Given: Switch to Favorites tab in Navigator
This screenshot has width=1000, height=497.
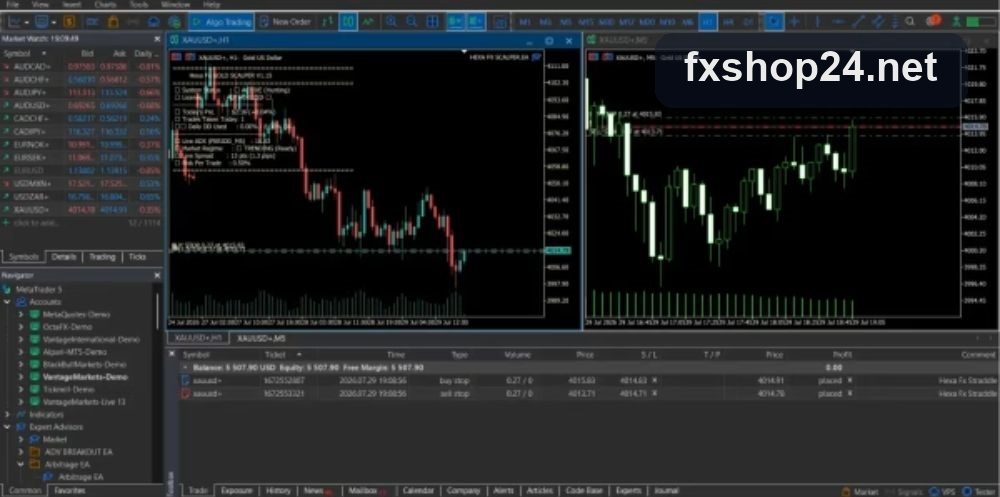Looking at the screenshot, I should click(70, 491).
